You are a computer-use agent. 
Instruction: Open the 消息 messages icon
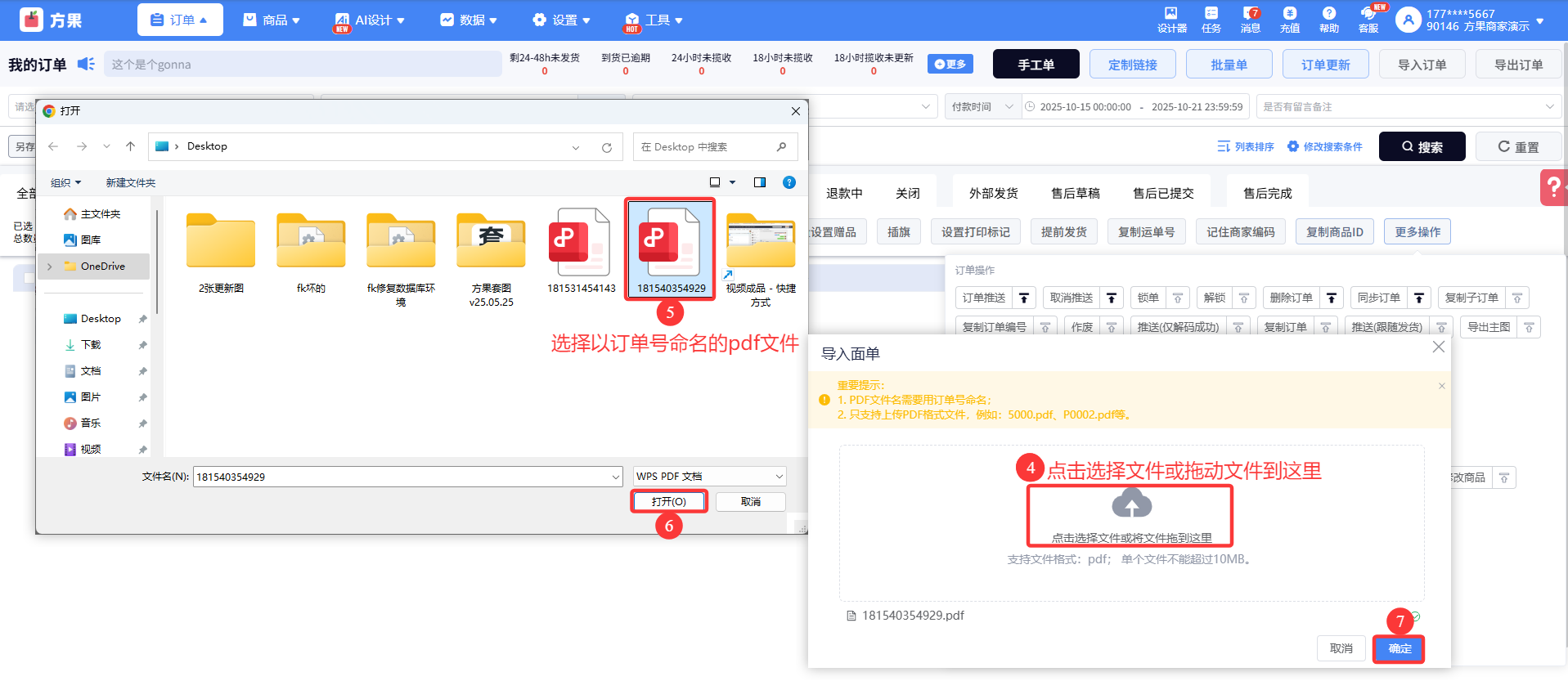[x=1250, y=13]
